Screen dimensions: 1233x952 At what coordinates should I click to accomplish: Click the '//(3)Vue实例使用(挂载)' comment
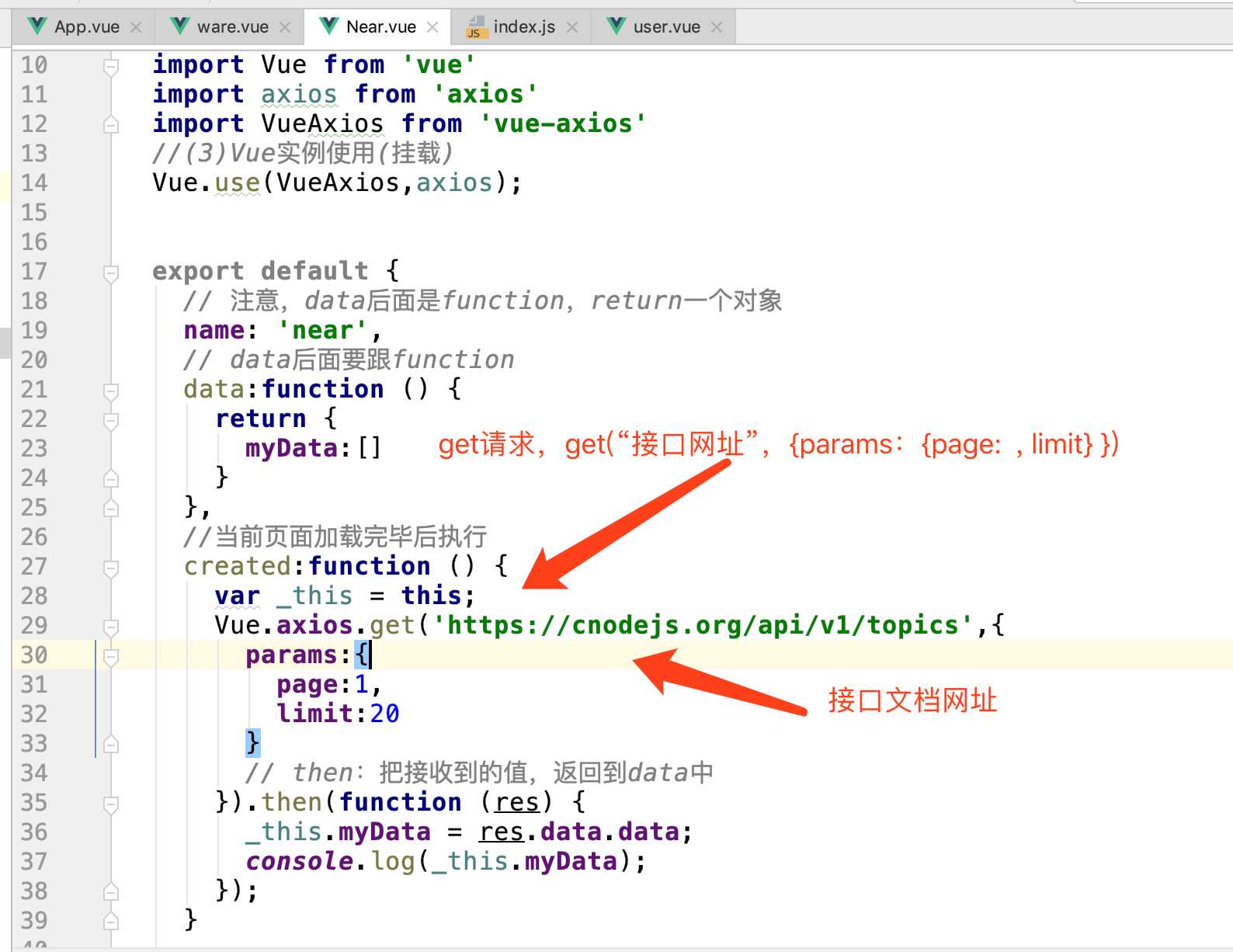tap(303, 153)
